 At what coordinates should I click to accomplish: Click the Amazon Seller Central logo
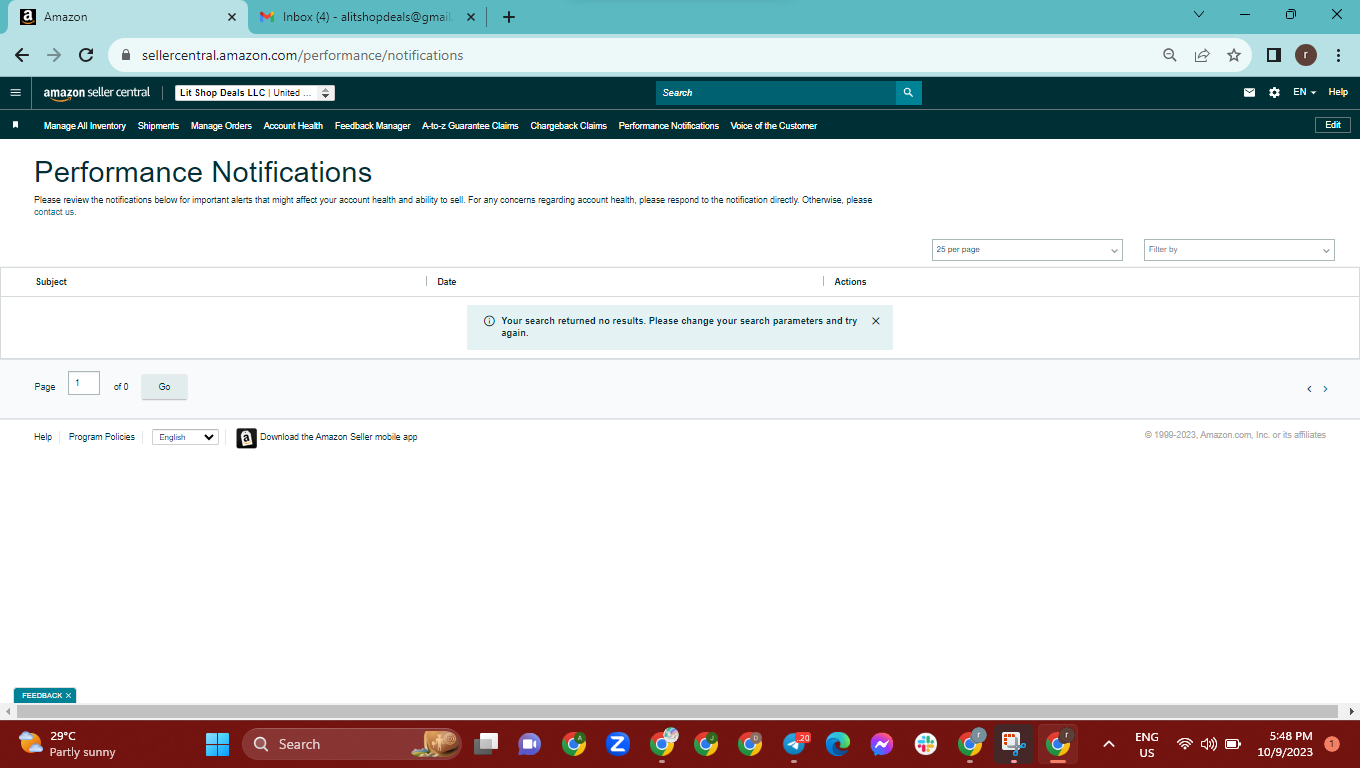(x=97, y=92)
